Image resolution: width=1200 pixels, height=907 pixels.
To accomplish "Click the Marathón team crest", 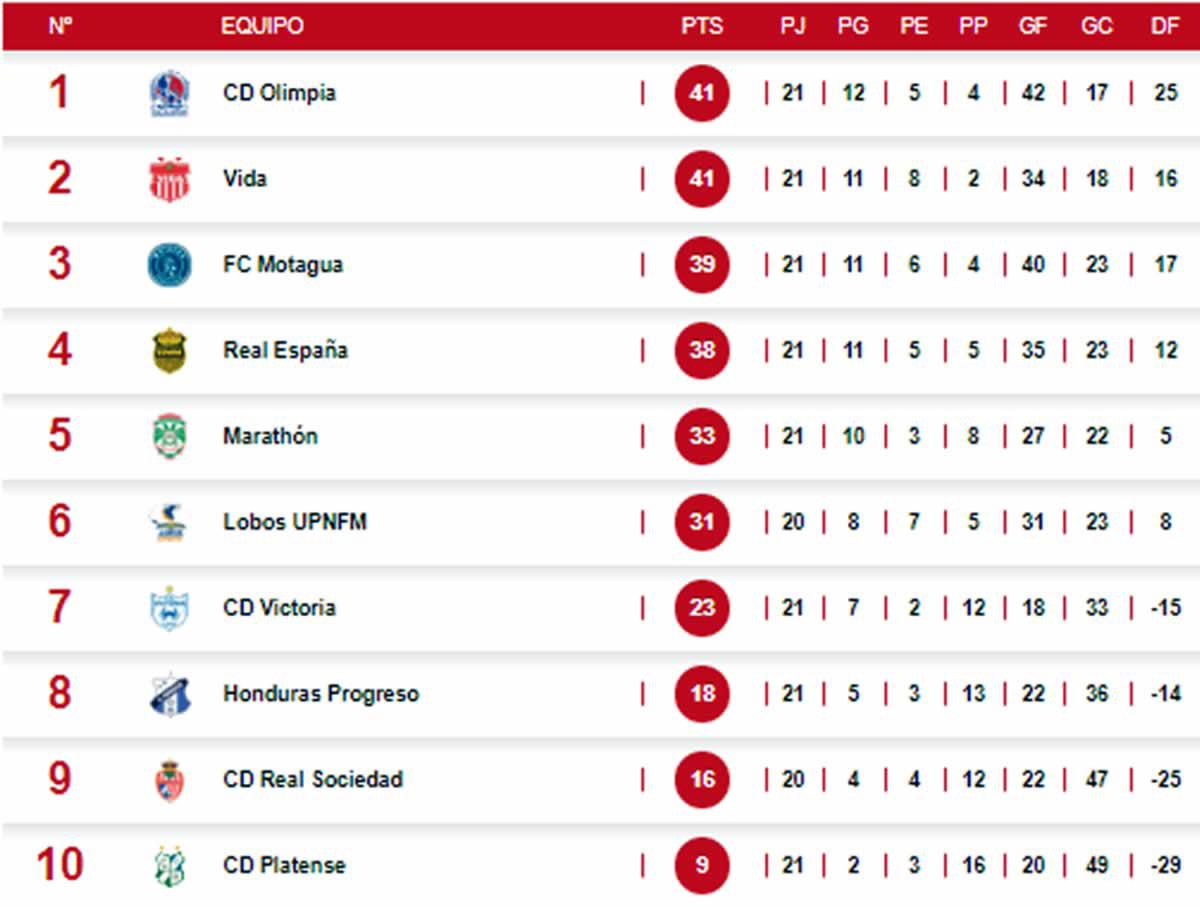I will pos(169,437).
